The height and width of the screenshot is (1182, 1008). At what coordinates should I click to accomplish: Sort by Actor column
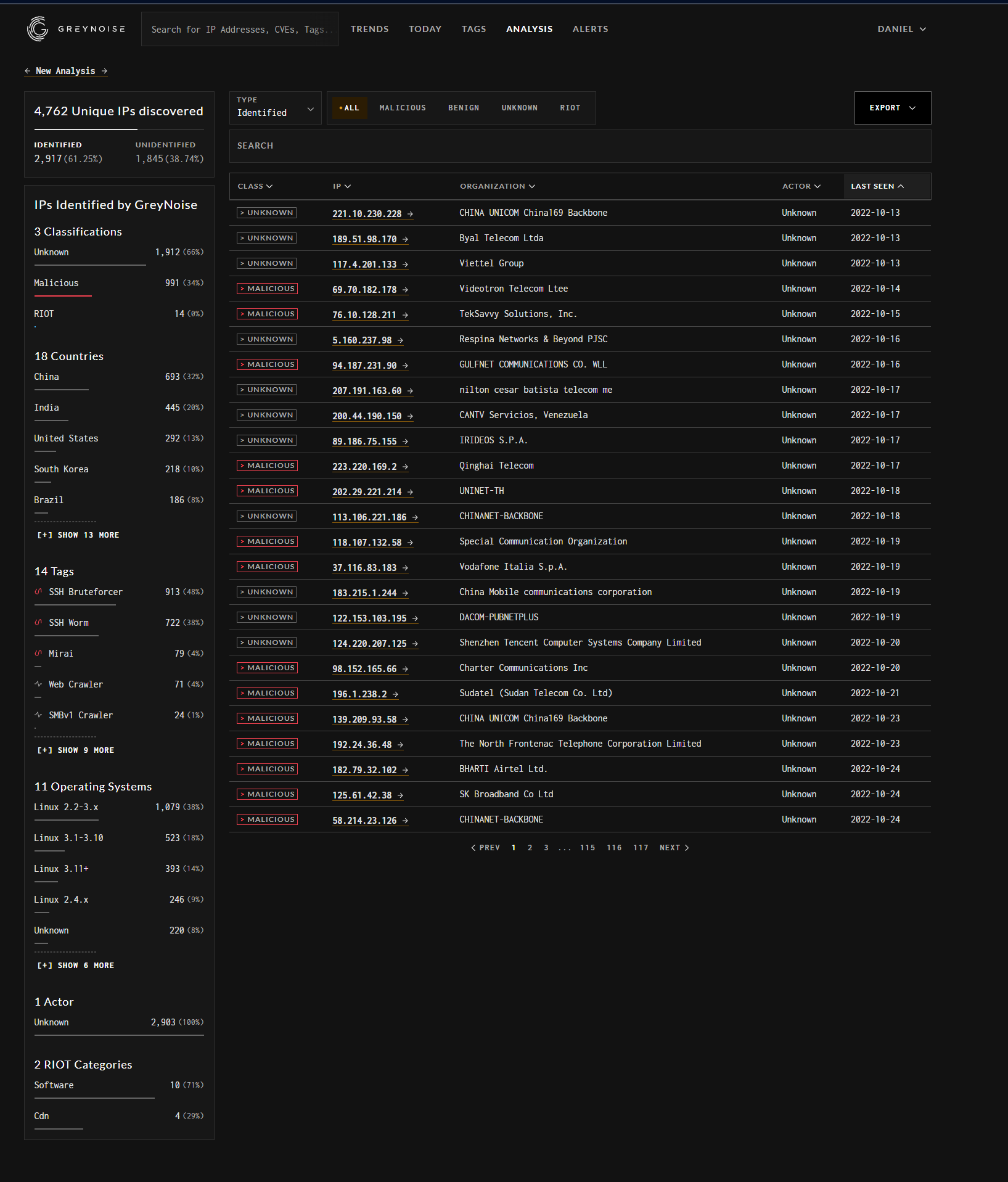point(801,186)
